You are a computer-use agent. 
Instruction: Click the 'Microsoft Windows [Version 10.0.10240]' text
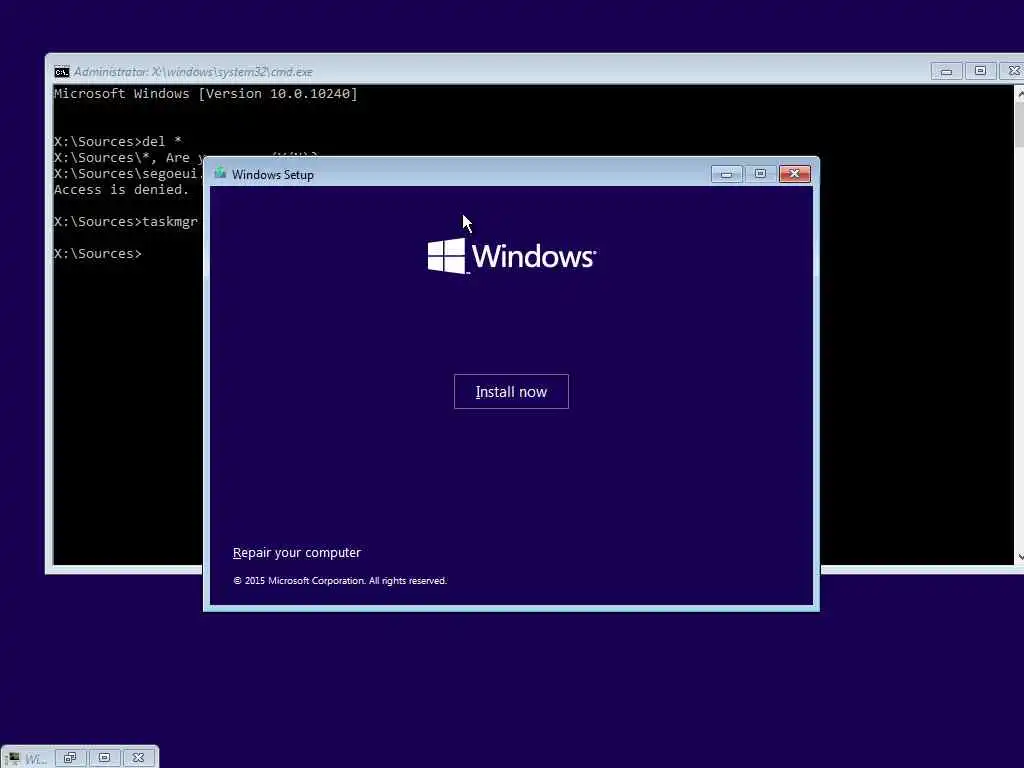[x=206, y=93]
